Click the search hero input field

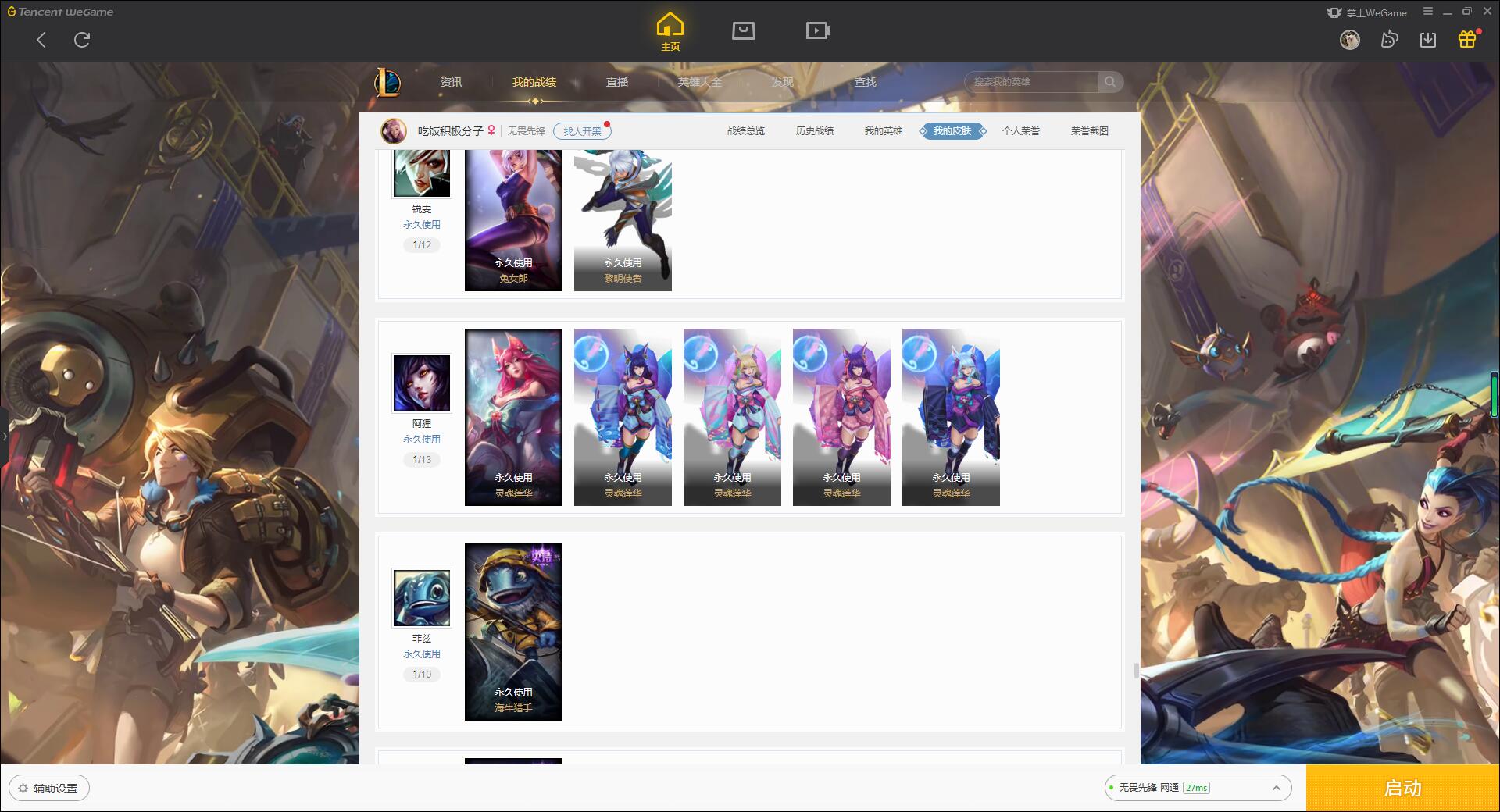point(1032,82)
